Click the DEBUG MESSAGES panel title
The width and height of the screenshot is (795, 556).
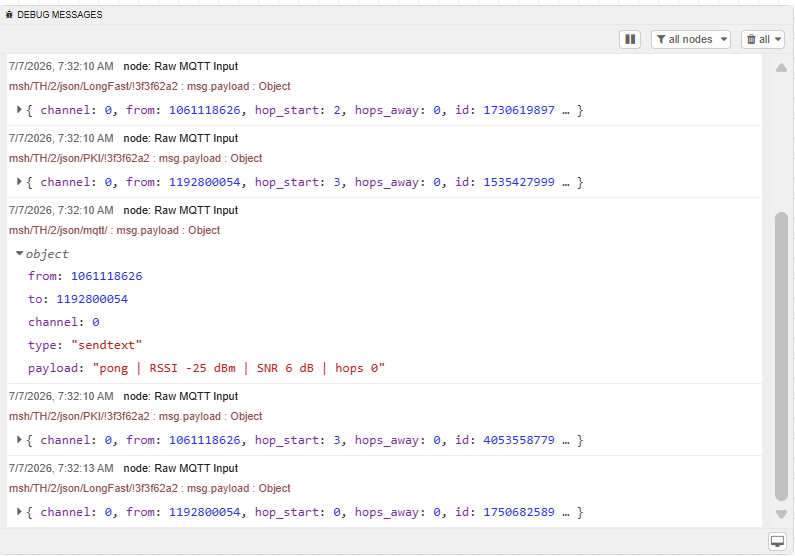pyautogui.click(x=60, y=15)
